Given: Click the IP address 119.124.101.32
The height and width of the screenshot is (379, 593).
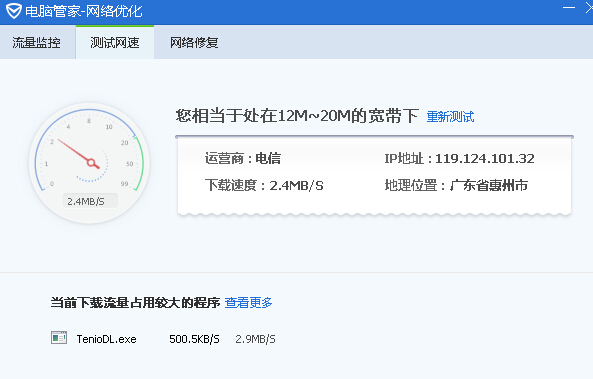Looking at the screenshot, I should tap(484, 158).
